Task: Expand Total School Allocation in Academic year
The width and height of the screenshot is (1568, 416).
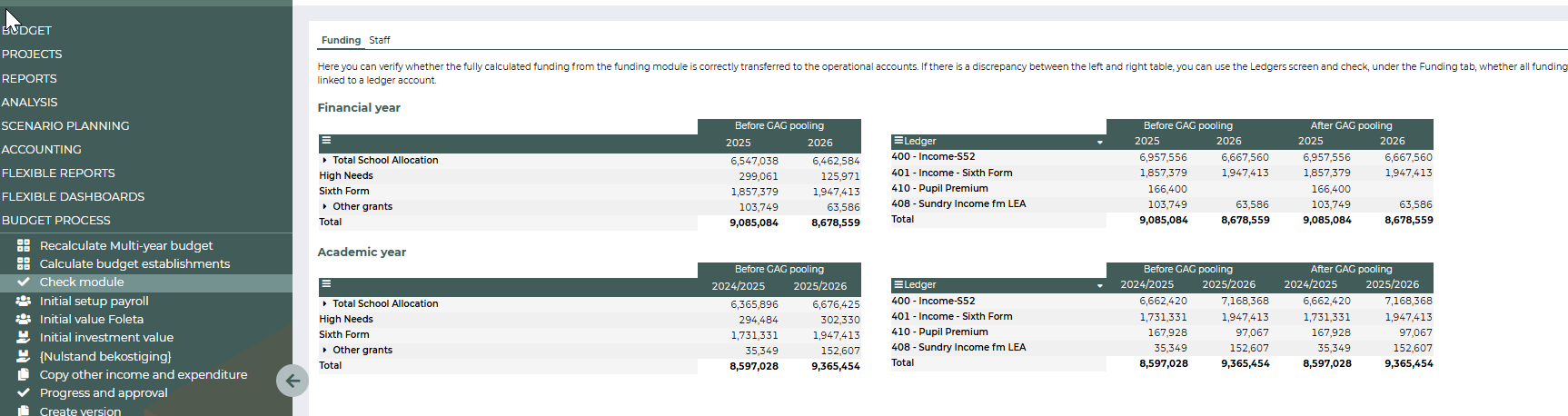Action: click(x=325, y=303)
